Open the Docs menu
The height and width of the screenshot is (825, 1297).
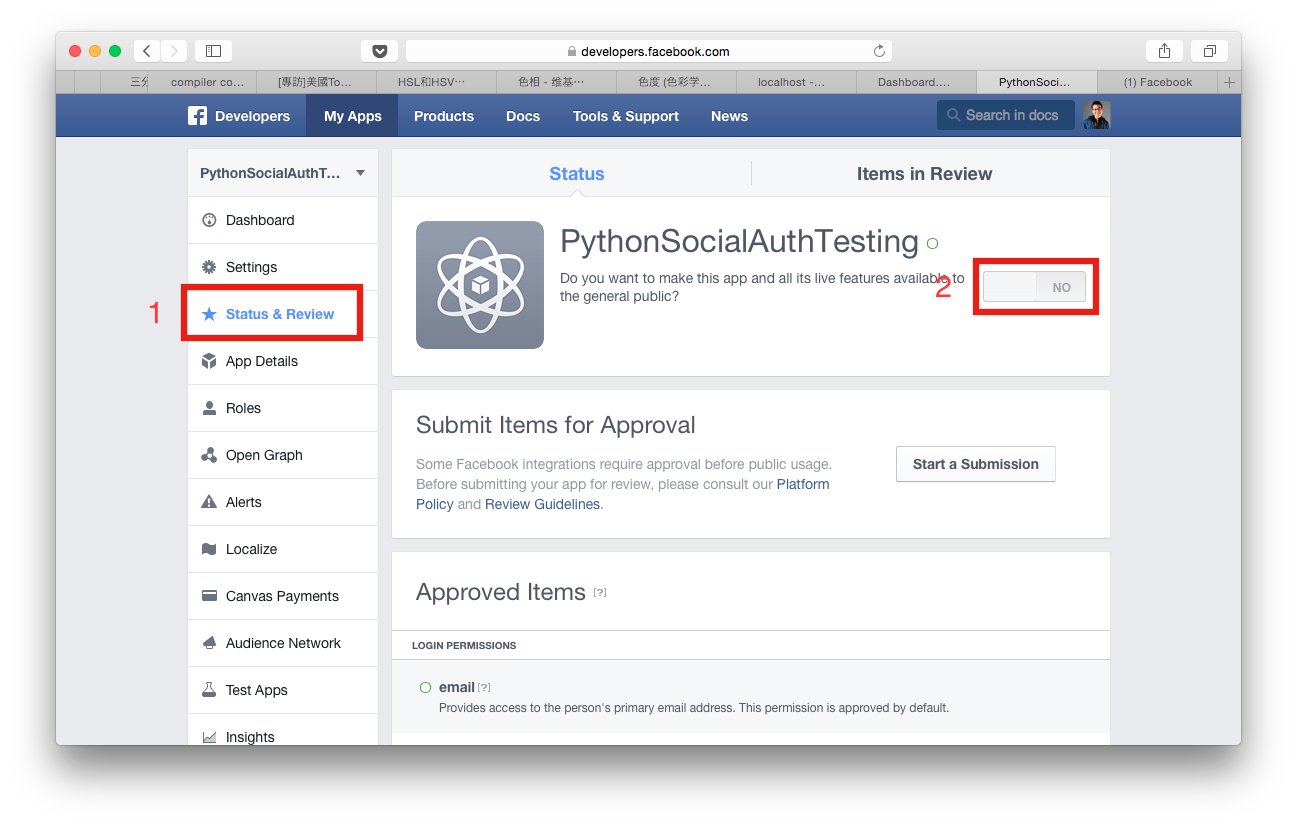[x=523, y=116]
